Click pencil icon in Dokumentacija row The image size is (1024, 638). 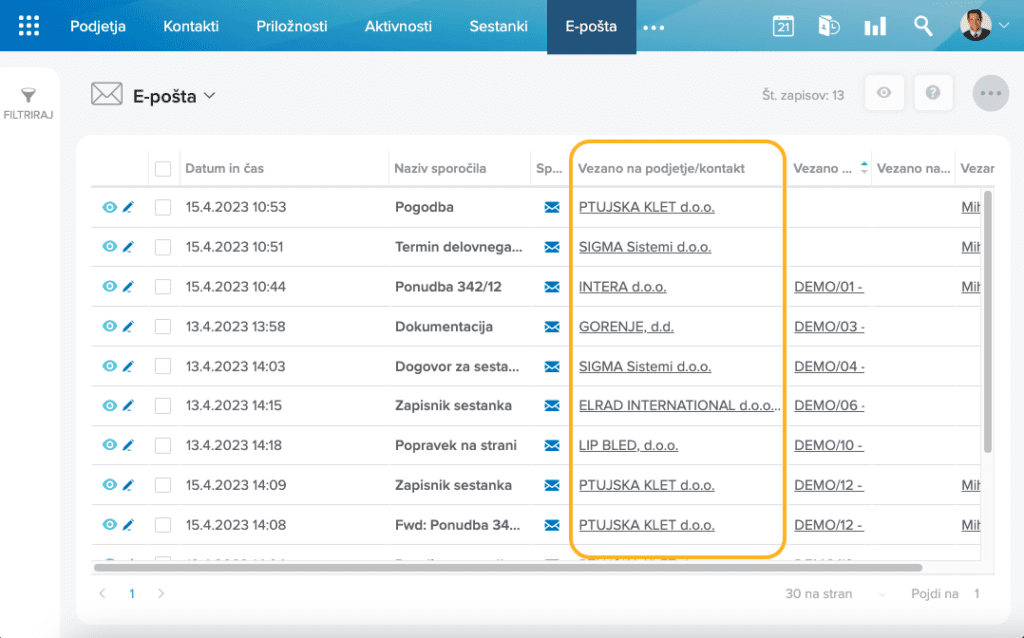pyautogui.click(x=128, y=327)
